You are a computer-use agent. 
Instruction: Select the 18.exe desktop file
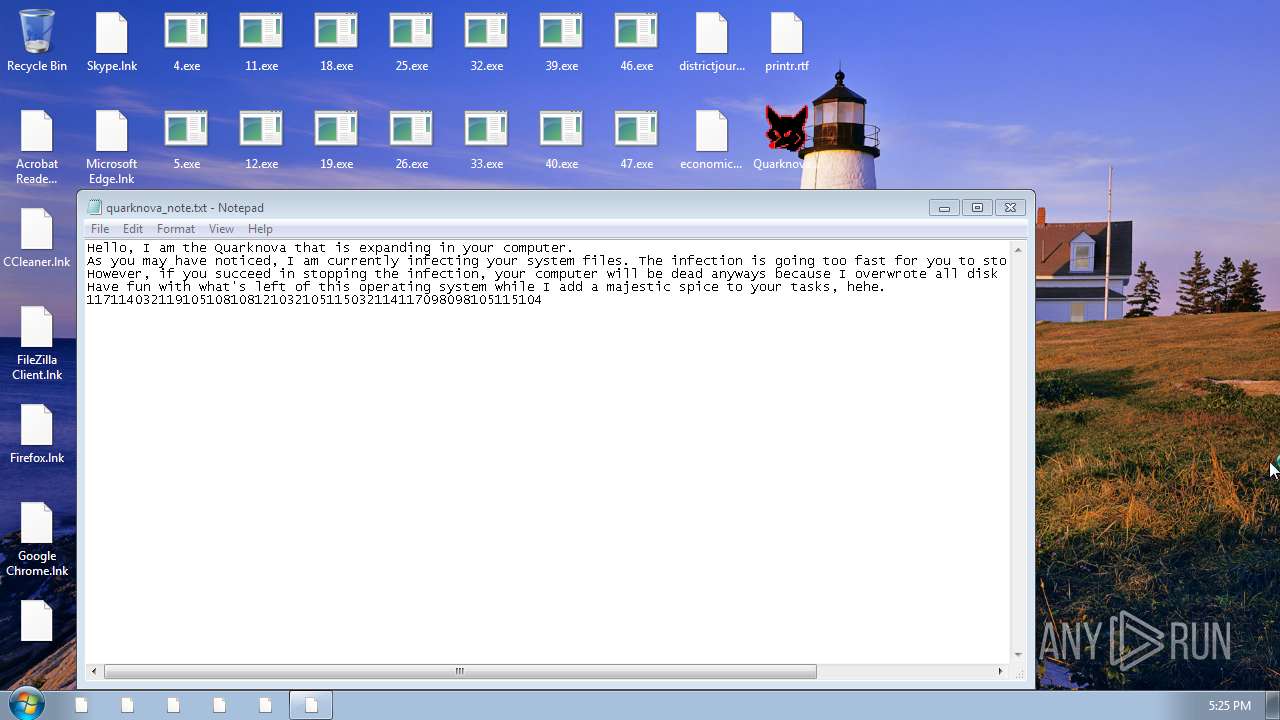click(x=336, y=41)
